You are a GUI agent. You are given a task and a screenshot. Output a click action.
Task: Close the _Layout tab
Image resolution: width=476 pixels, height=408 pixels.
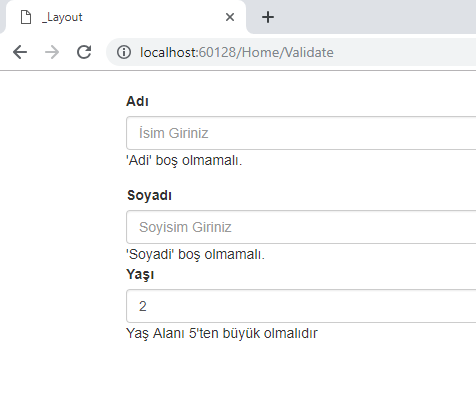point(230,17)
